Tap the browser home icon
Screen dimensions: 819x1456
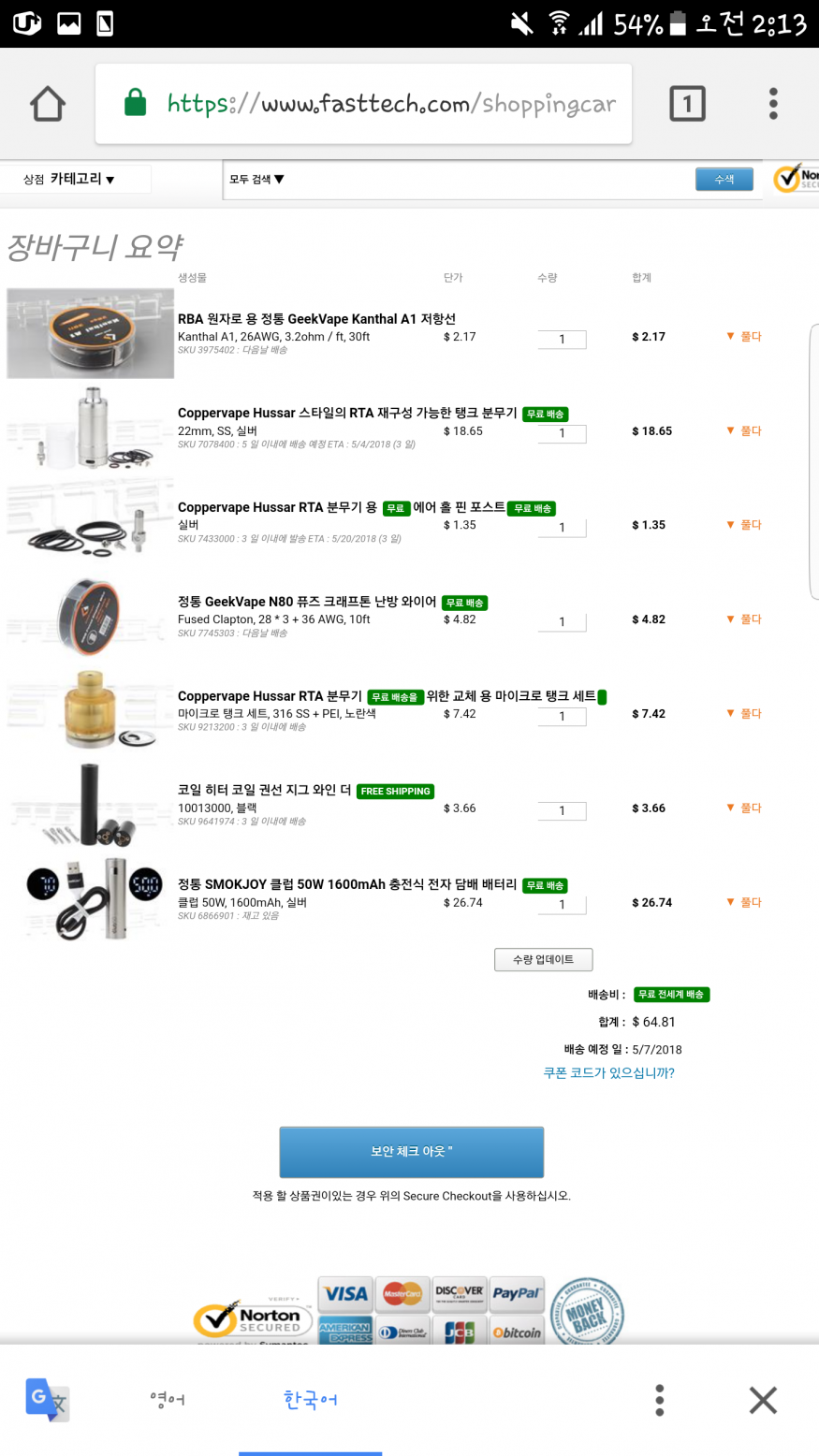coord(48,104)
